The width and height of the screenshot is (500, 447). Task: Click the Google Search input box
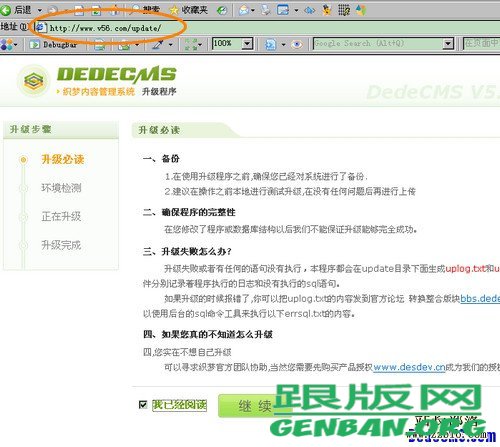tap(378, 44)
